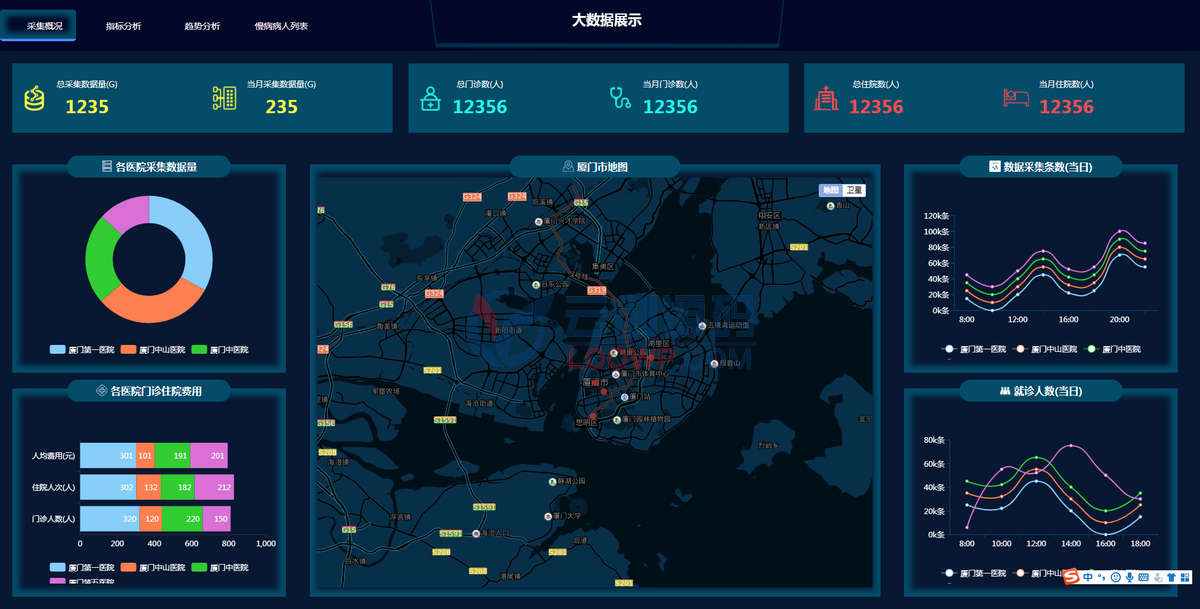Switch to the 指标分析 tab
The image size is (1200, 609).
coord(124,26)
